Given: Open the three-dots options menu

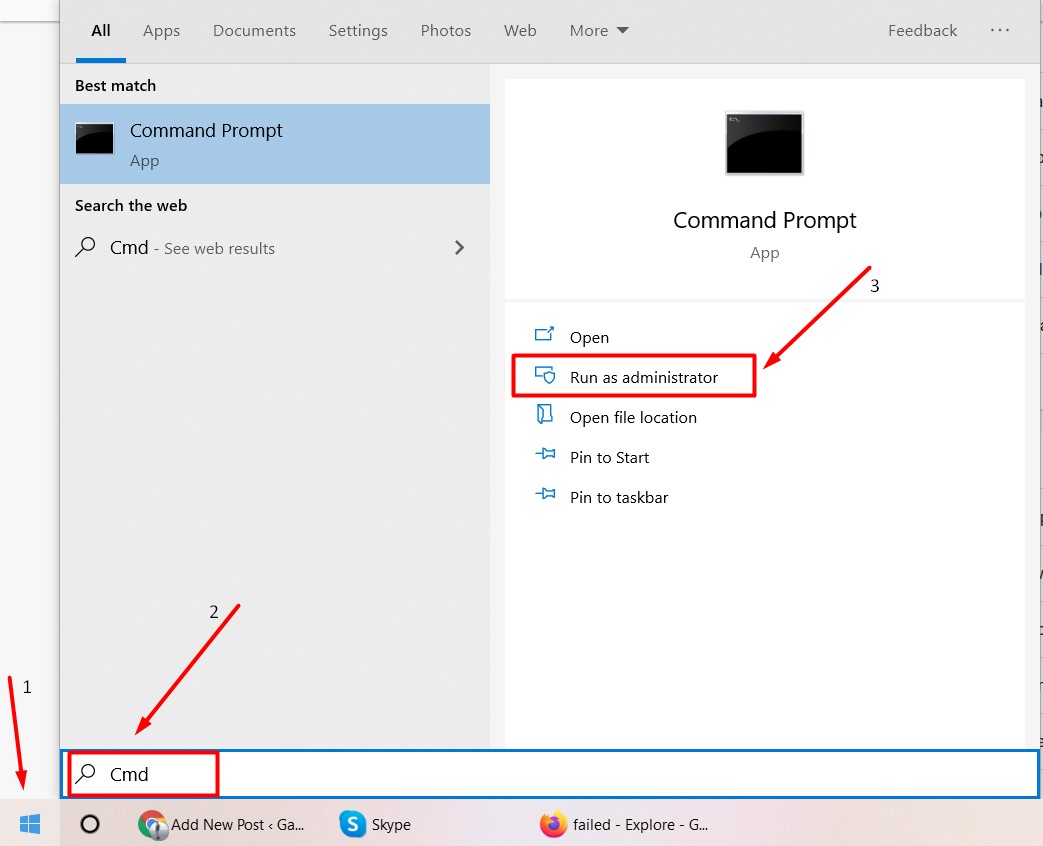Looking at the screenshot, I should (x=1000, y=30).
